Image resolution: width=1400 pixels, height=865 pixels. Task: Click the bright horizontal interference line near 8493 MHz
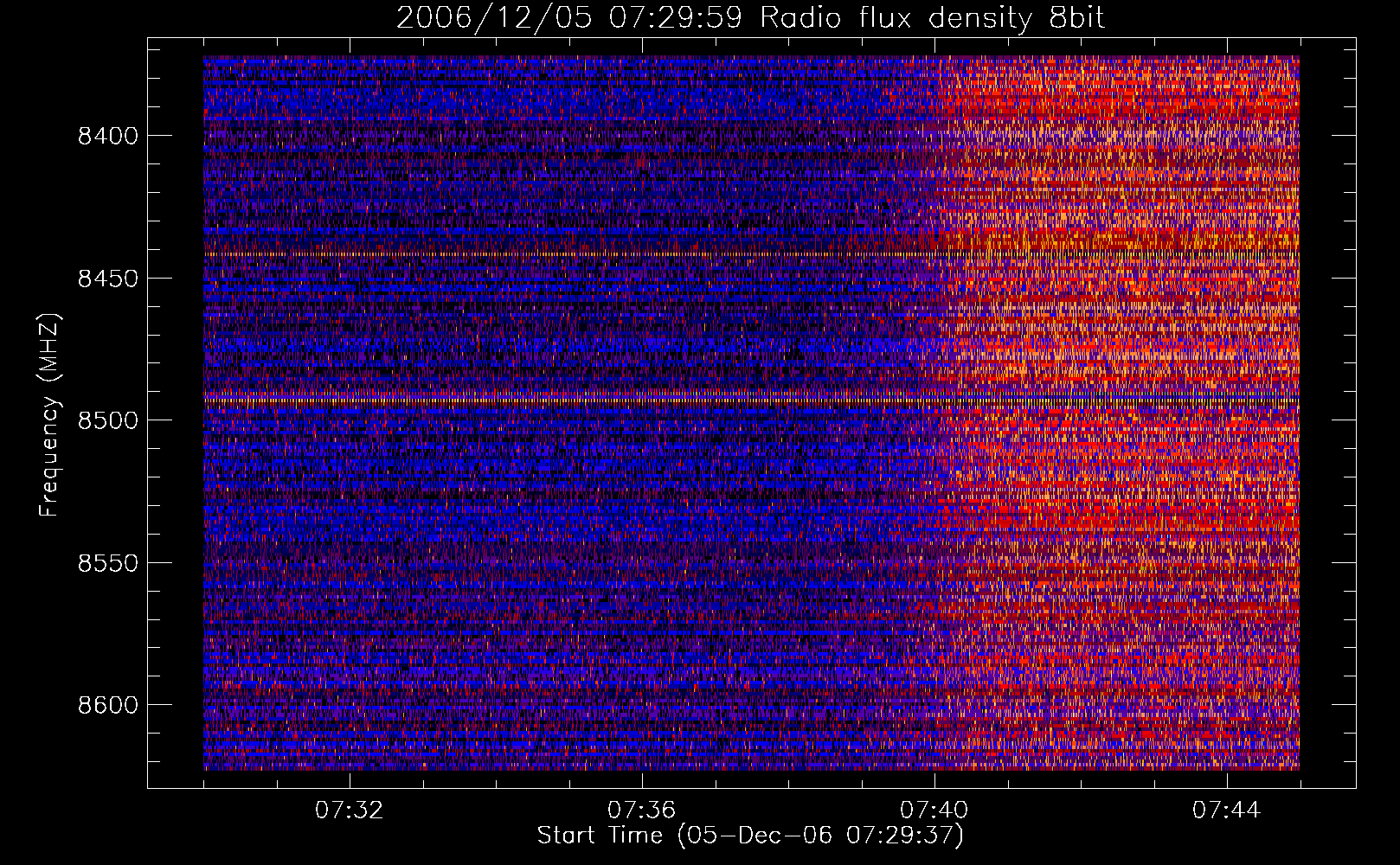coord(751,400)
